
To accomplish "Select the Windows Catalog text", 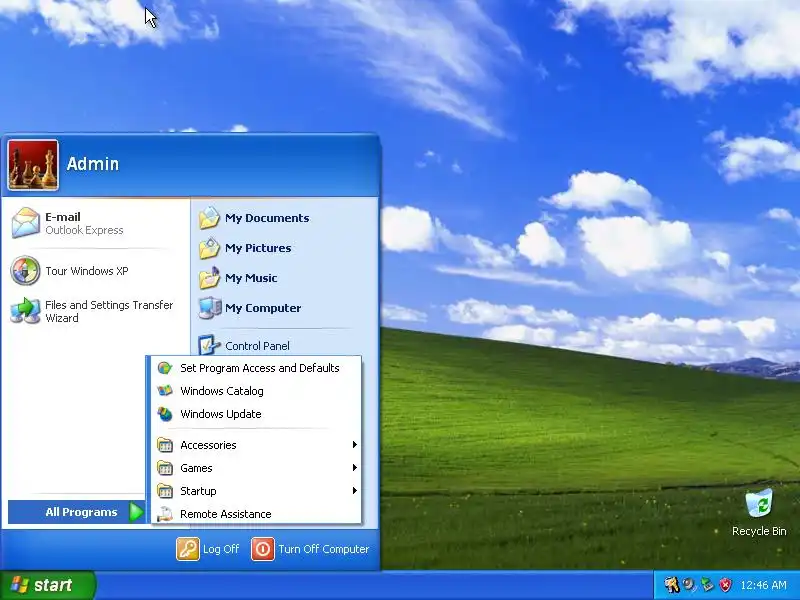I will pos(222,391).
